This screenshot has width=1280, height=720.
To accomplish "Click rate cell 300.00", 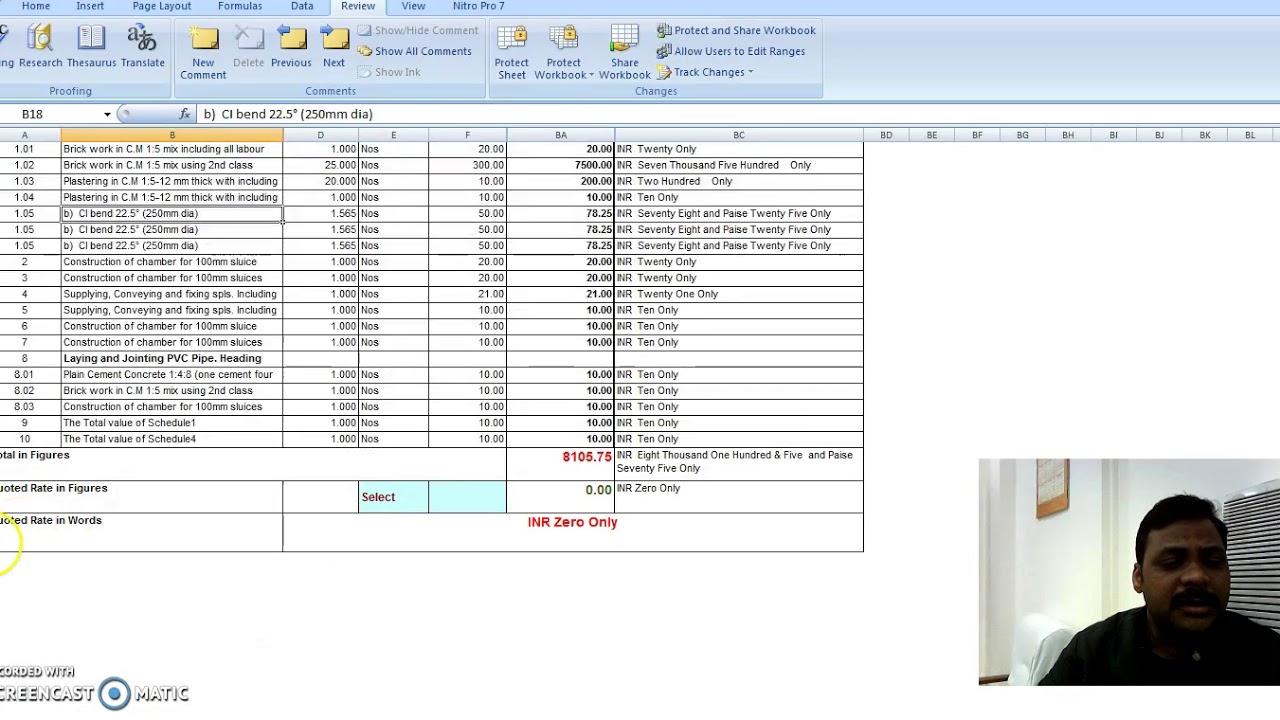I will 467,165.
